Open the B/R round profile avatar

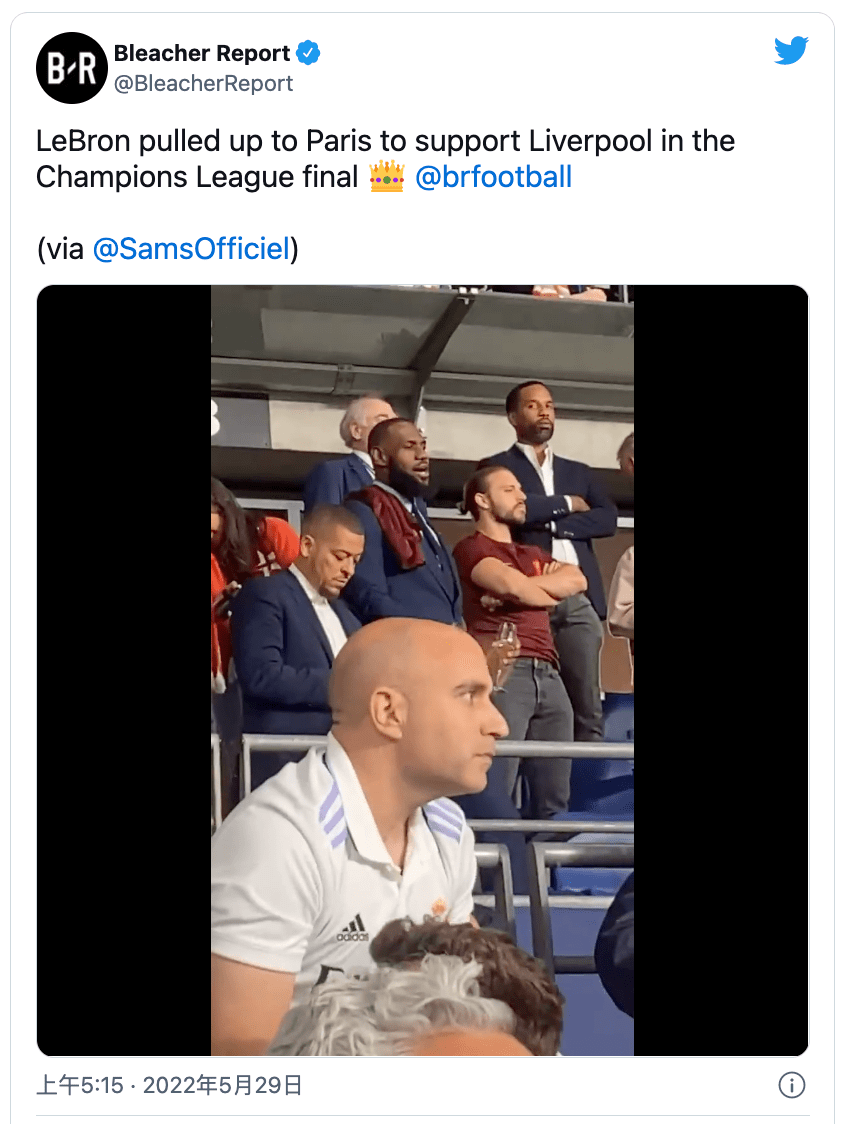coord(72,68)
